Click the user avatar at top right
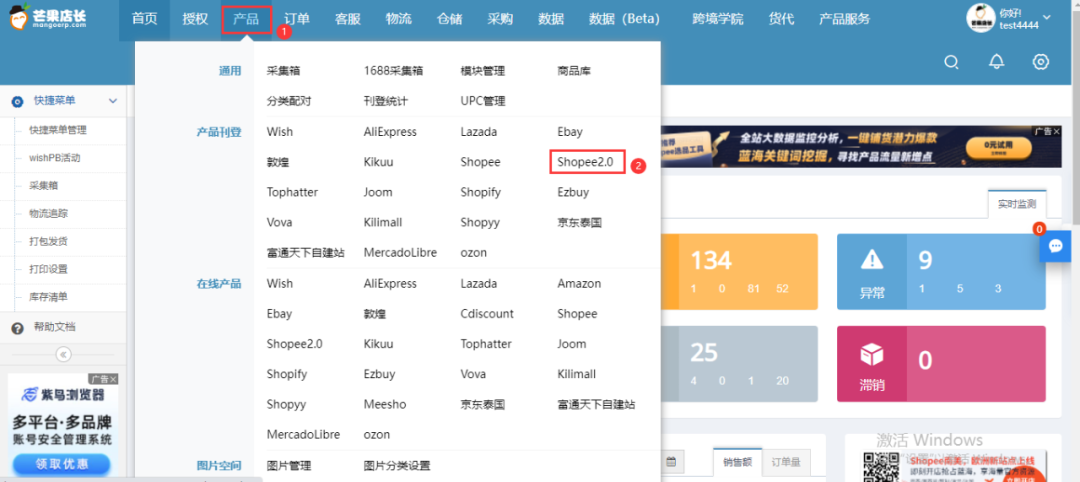1080x482 pixels. [x=980, y=18]
